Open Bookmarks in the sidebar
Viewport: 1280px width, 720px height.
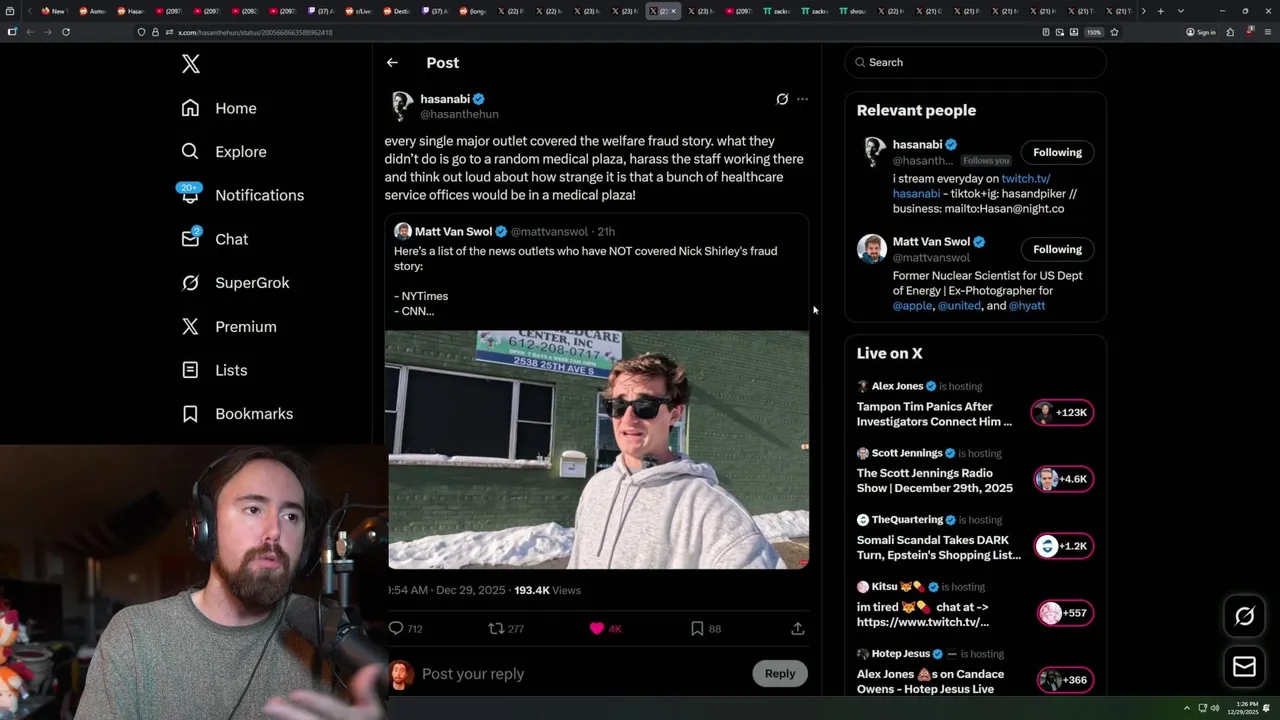[x=237, y=414]
